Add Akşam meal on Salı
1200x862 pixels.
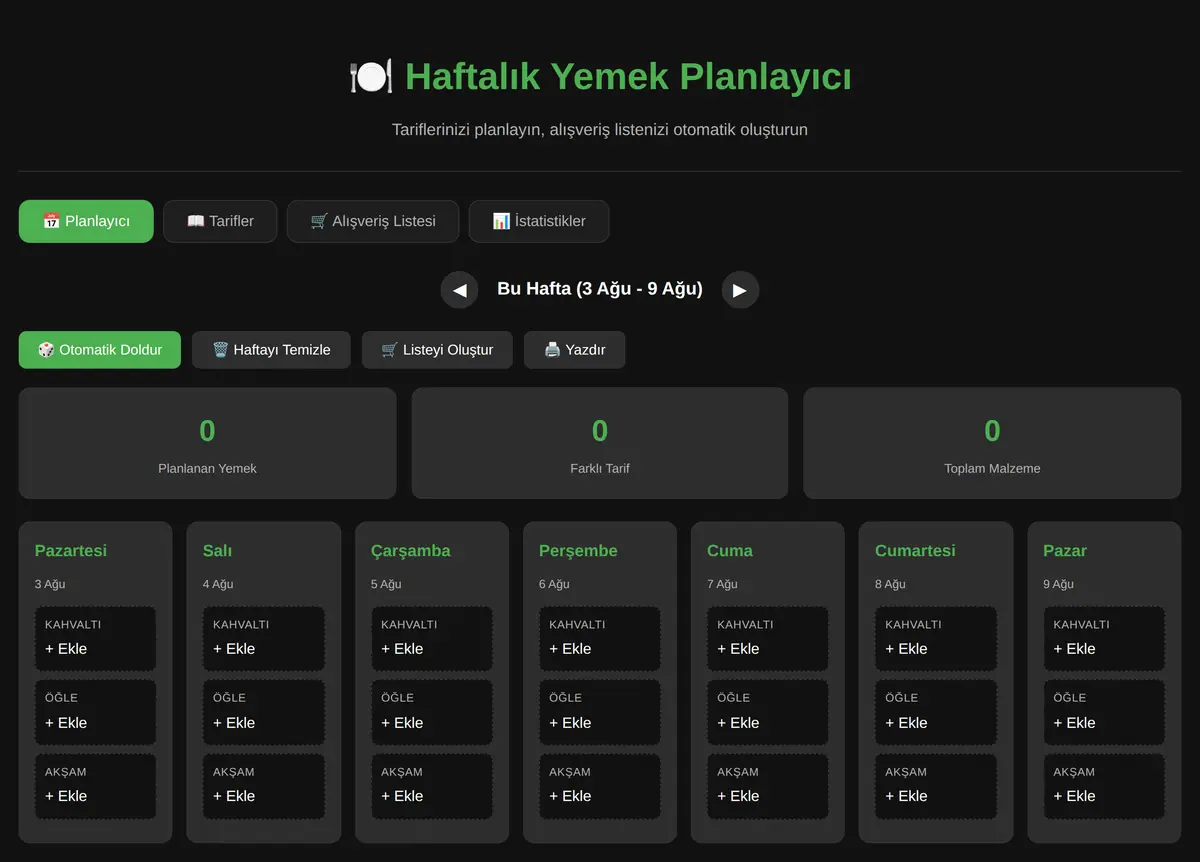click(263, 786)
